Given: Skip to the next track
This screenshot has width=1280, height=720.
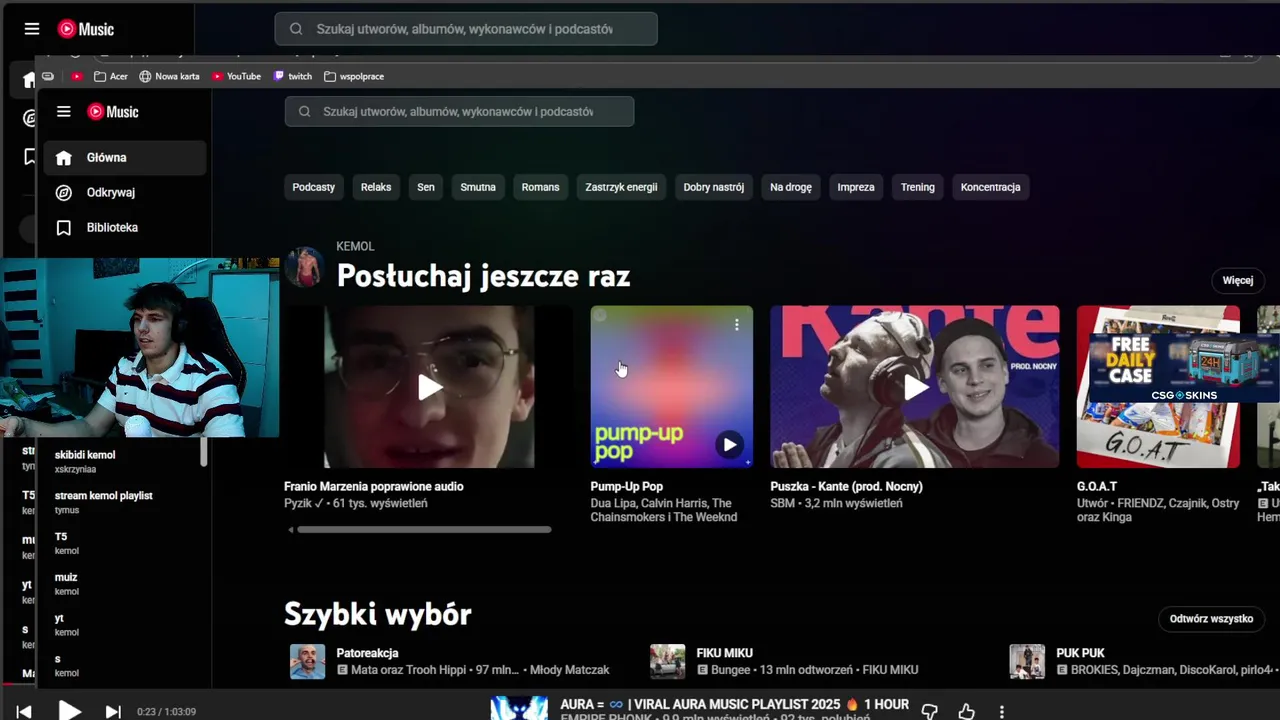Looking at the screenshot, I should click(x=113, y=712).
